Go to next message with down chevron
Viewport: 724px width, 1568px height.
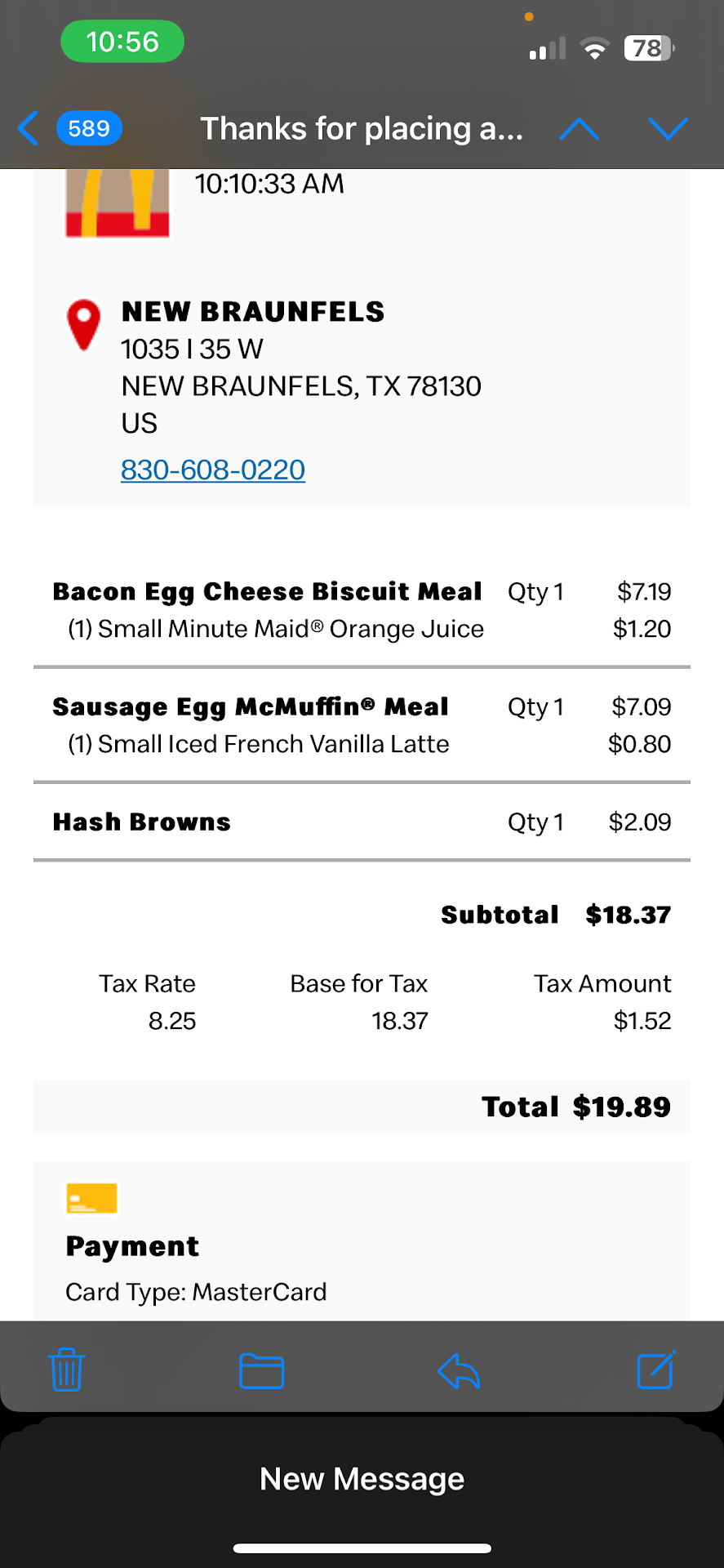668,128
